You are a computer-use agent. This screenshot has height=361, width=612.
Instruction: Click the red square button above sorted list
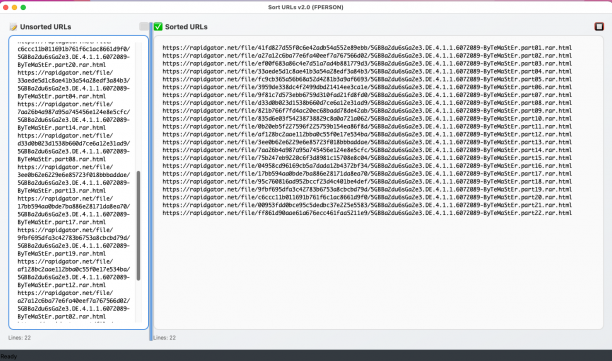point(599,27)
